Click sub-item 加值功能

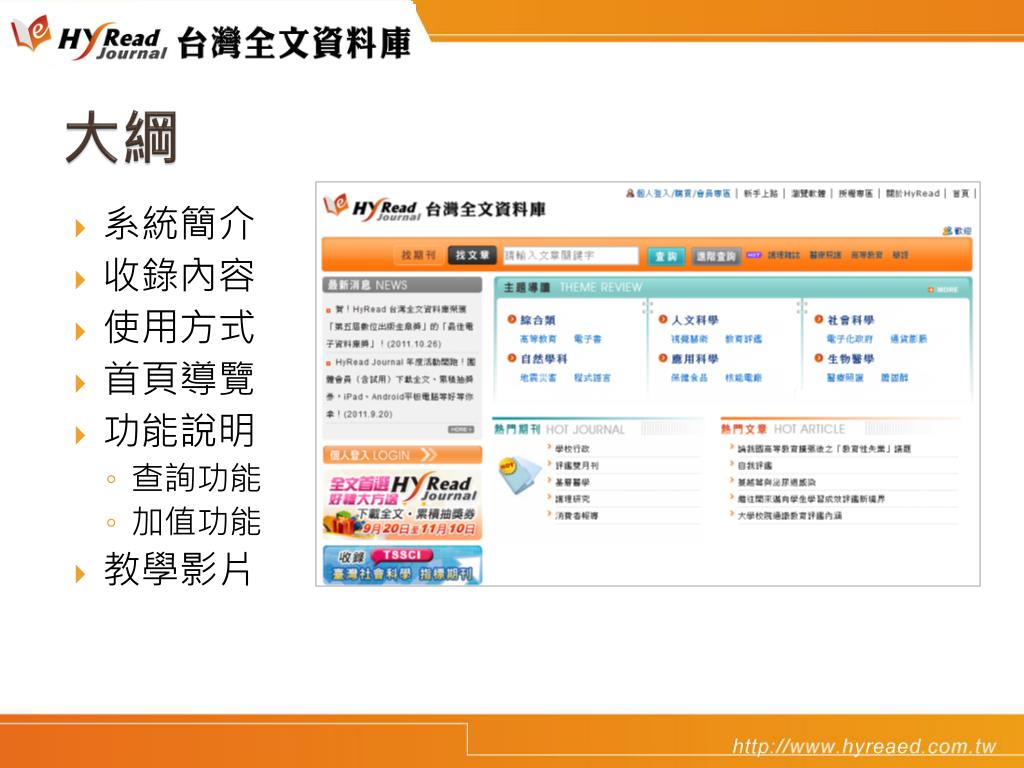pos(196,522)
